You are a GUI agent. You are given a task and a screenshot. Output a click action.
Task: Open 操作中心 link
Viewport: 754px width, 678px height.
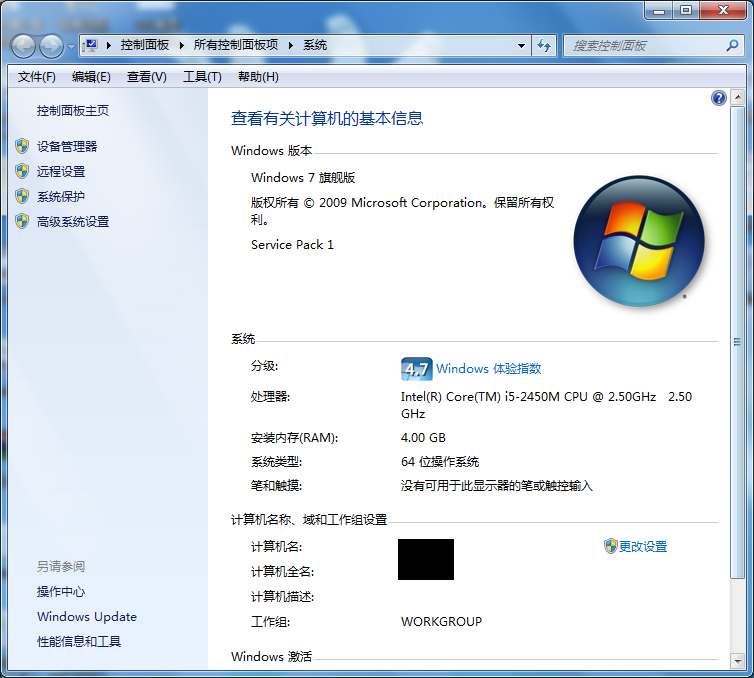pyautogui.click(x=61, y=591)
